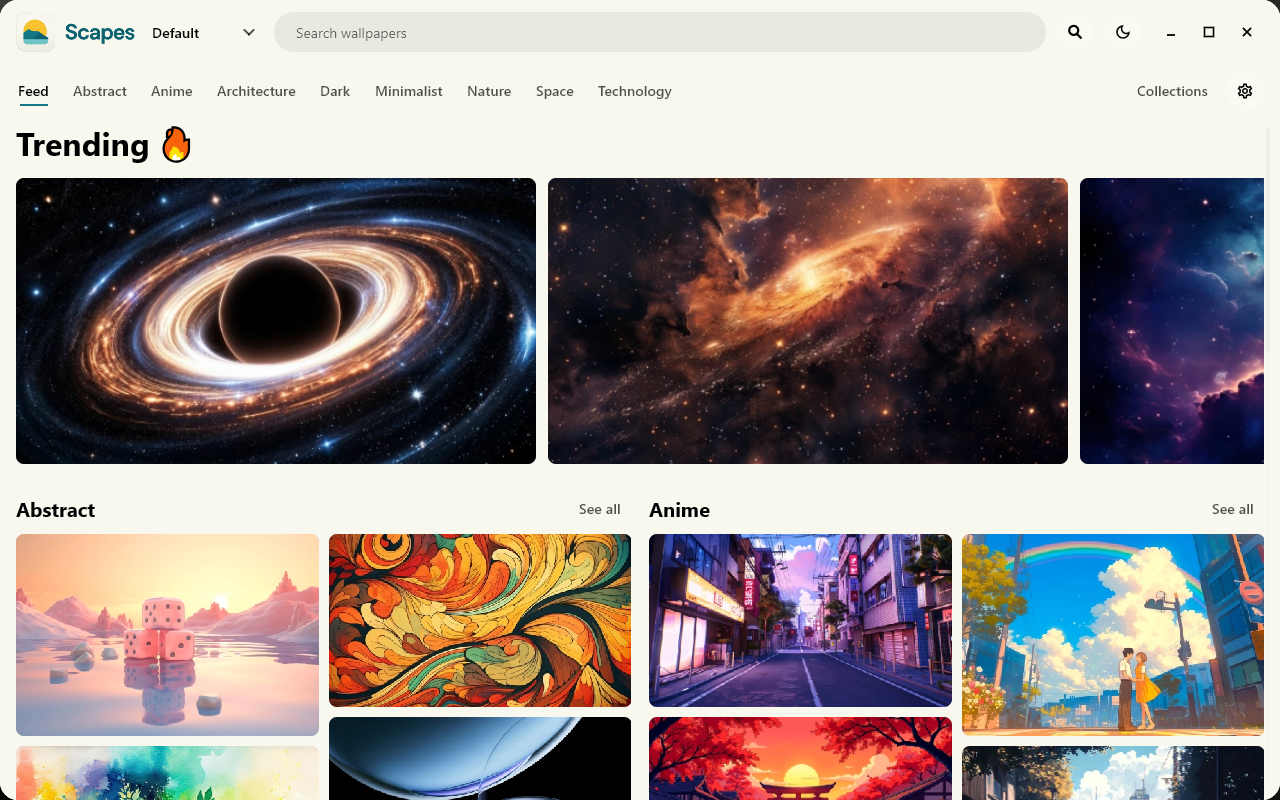
Task: Open the watercolor splash abstract wallpaper
Action: coord(167,773)
